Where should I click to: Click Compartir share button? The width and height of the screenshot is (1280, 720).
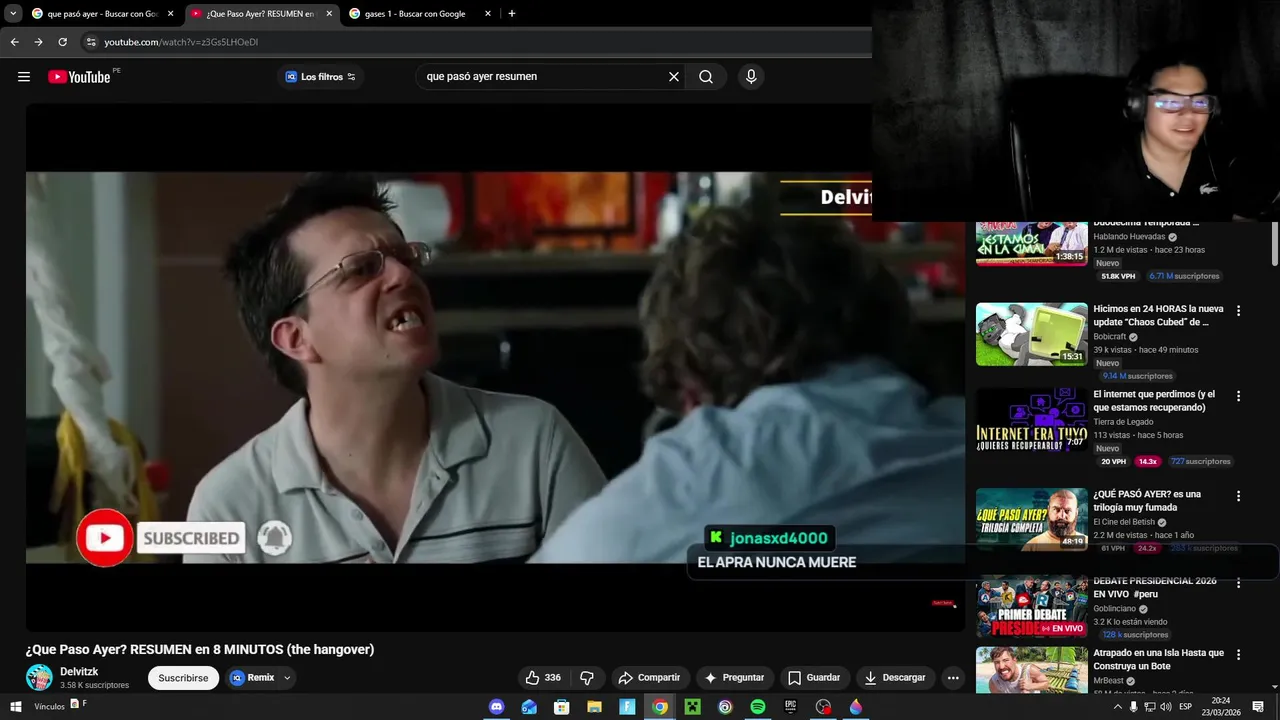tap(649, 677)
